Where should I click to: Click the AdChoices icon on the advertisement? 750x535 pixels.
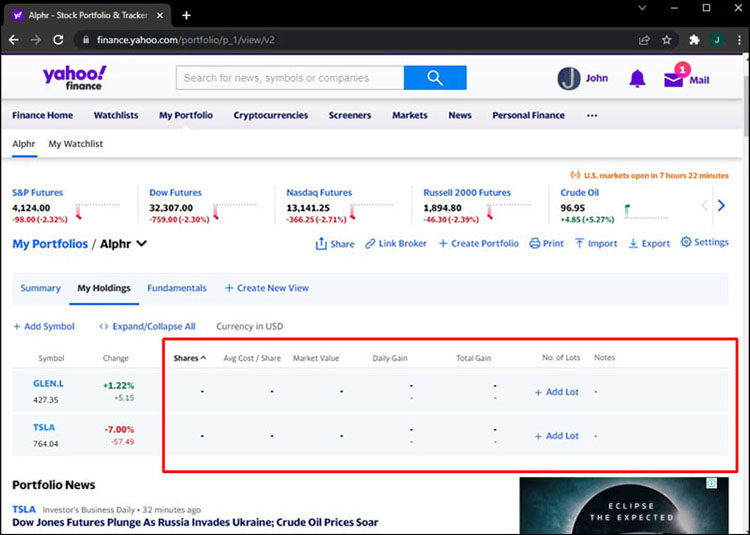(x=712, y=483)
